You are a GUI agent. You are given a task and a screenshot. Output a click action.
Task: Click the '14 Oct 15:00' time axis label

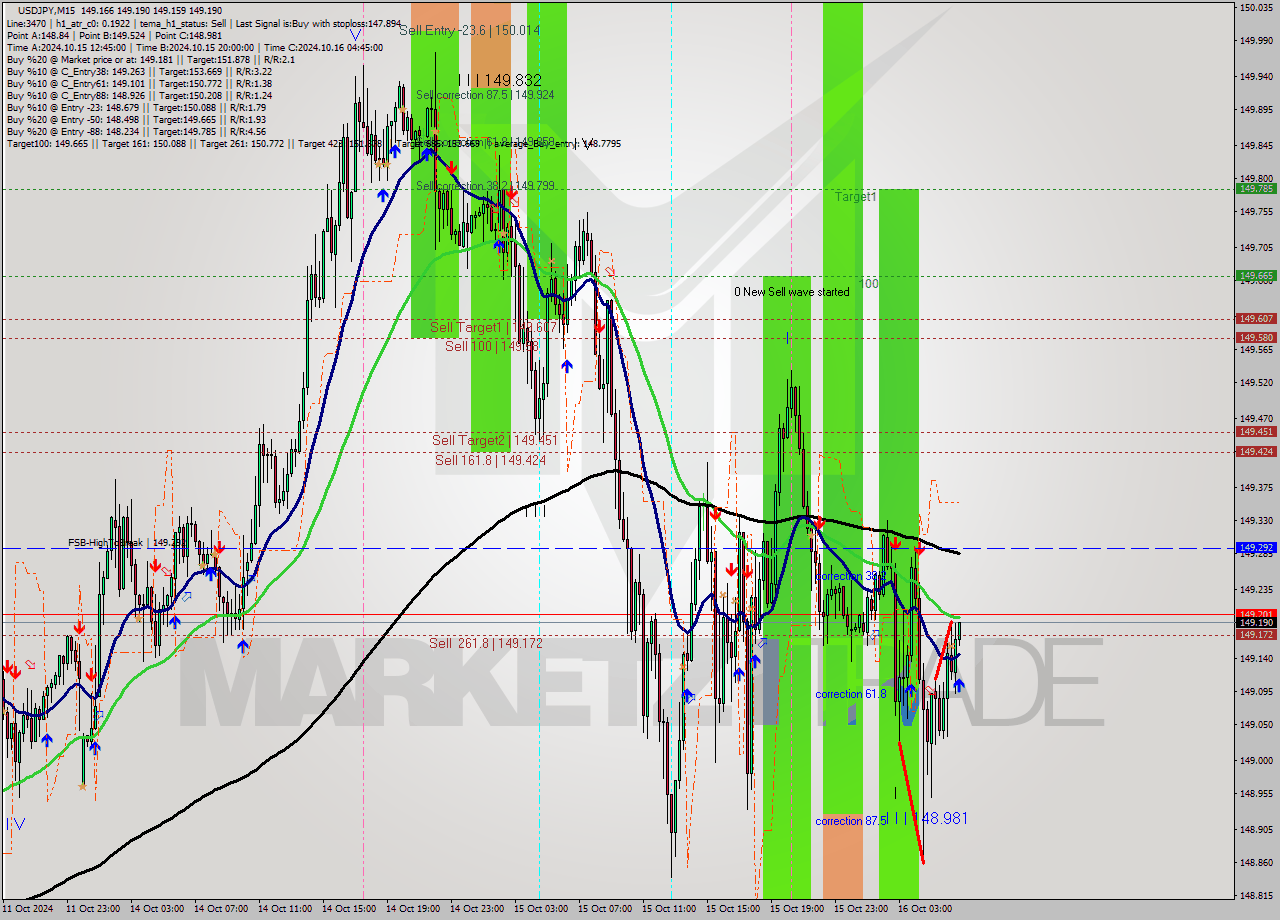click(348, 909)
